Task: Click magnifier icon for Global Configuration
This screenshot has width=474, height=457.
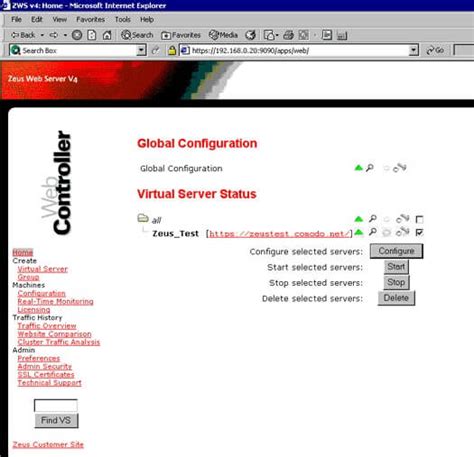Action: point(370,168)
